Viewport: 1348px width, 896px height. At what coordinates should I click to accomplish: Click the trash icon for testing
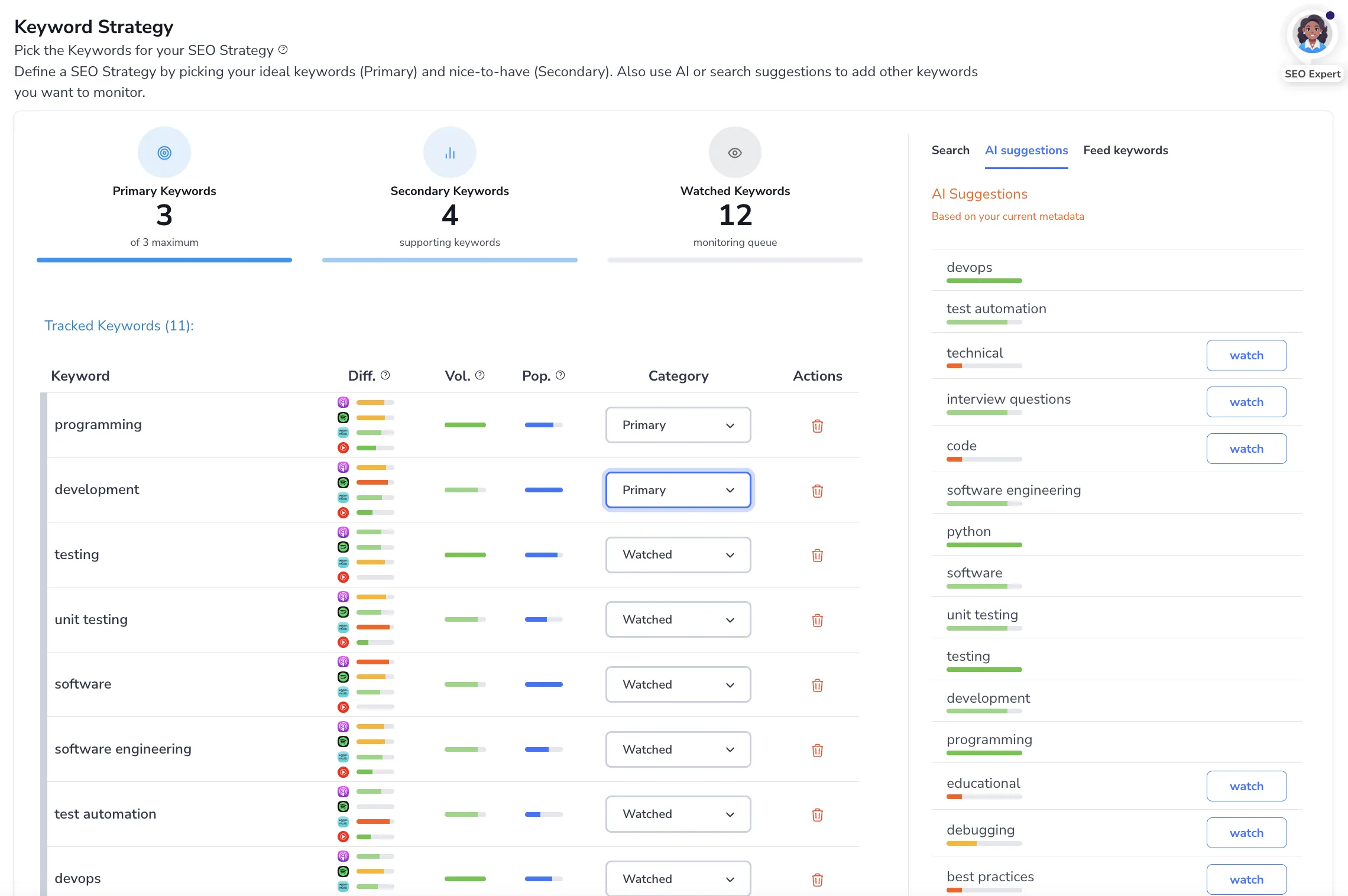(x=817, y=555)
